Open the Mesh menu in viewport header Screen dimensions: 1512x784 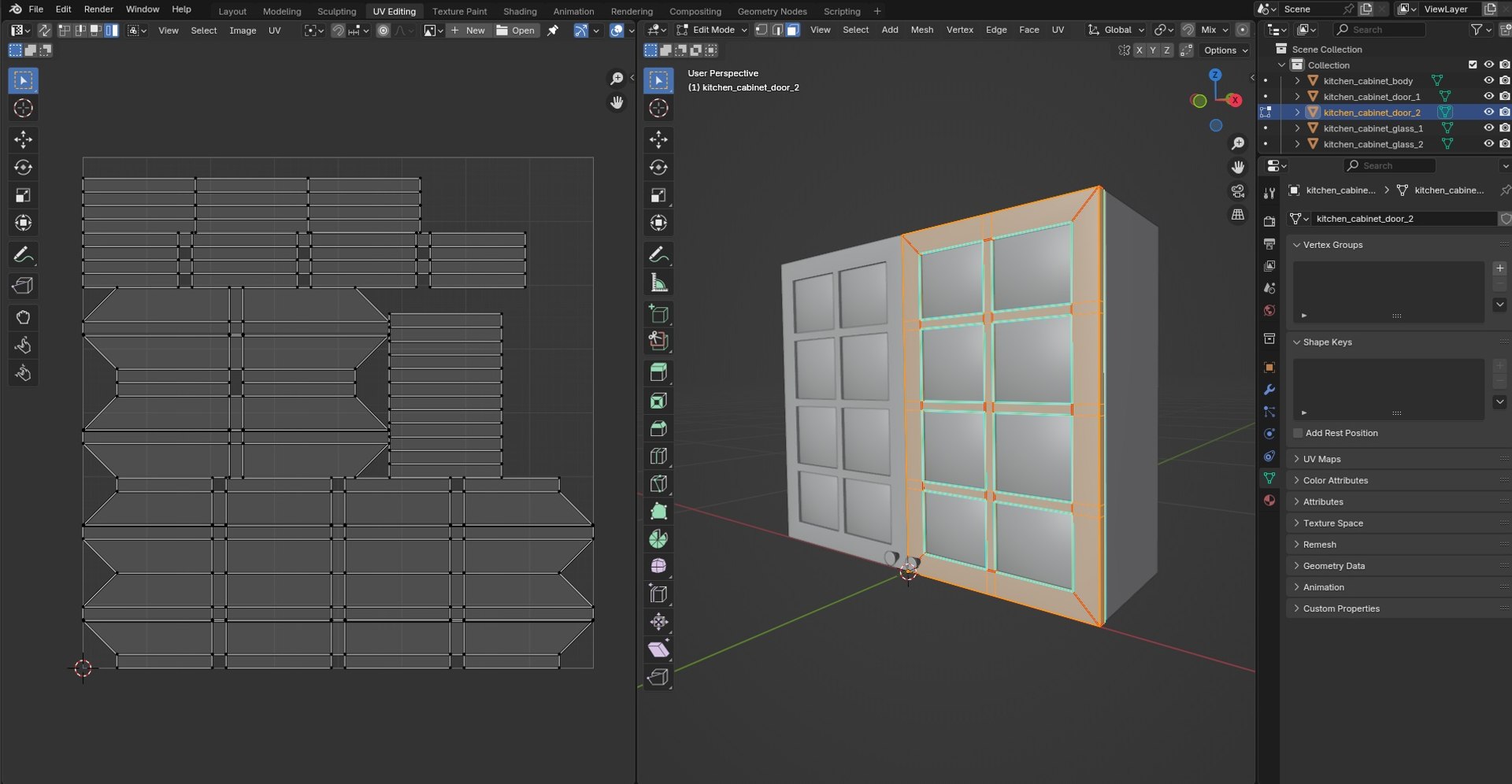921,30
